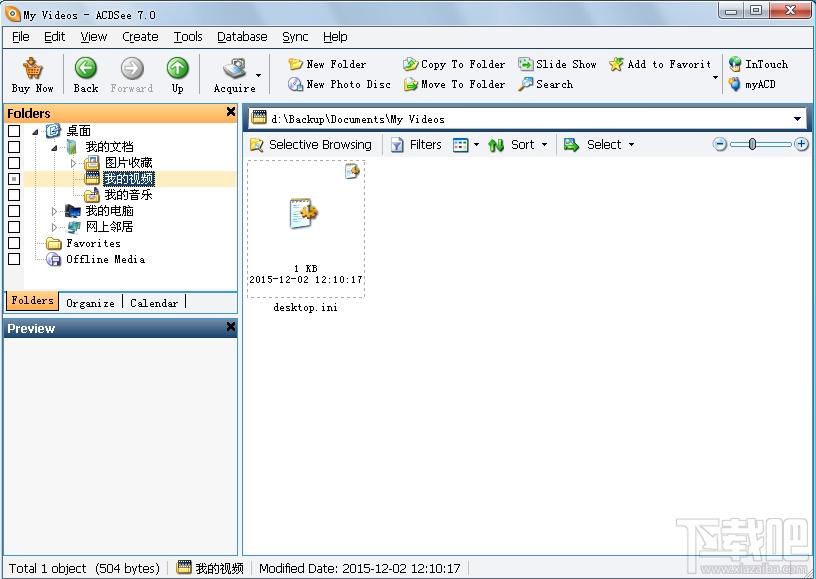
Task: Expand the 图片收藏 tree node
Action: tap(73, 163)
